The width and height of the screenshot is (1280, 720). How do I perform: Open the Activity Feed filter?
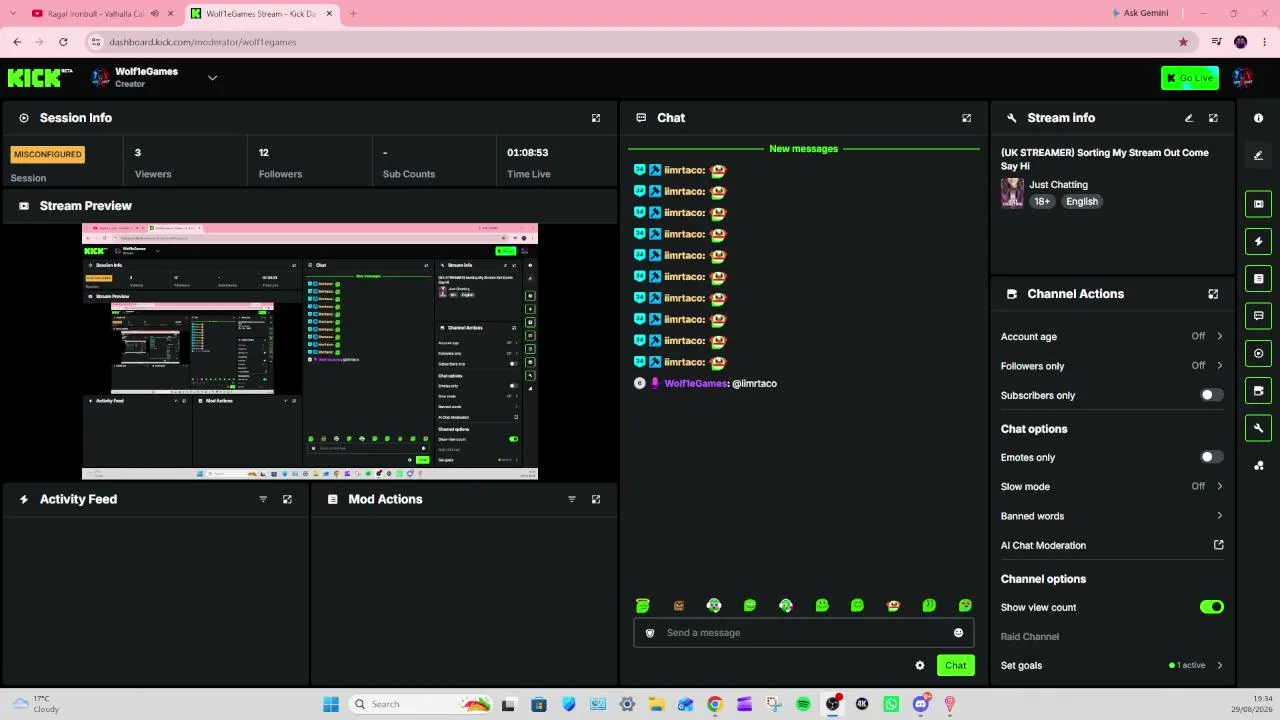tap(263, 499)
